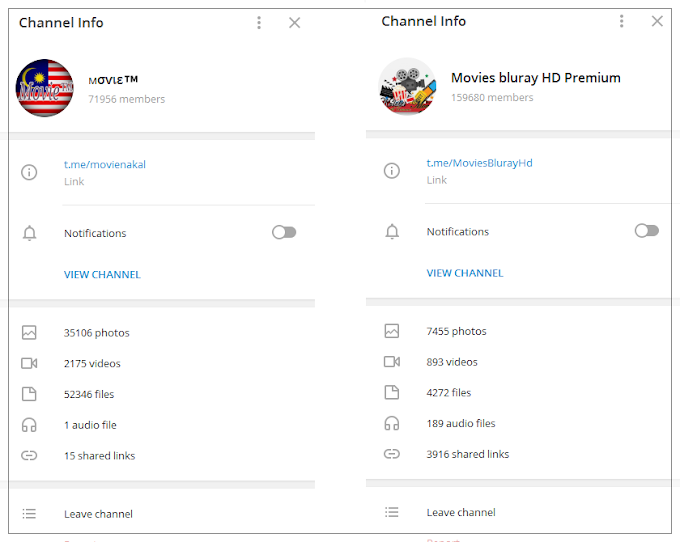This screenshot has width=680, height=542.
Task: Open the 4272 files list
Action: pyautogui.click(x=448, y=393)
